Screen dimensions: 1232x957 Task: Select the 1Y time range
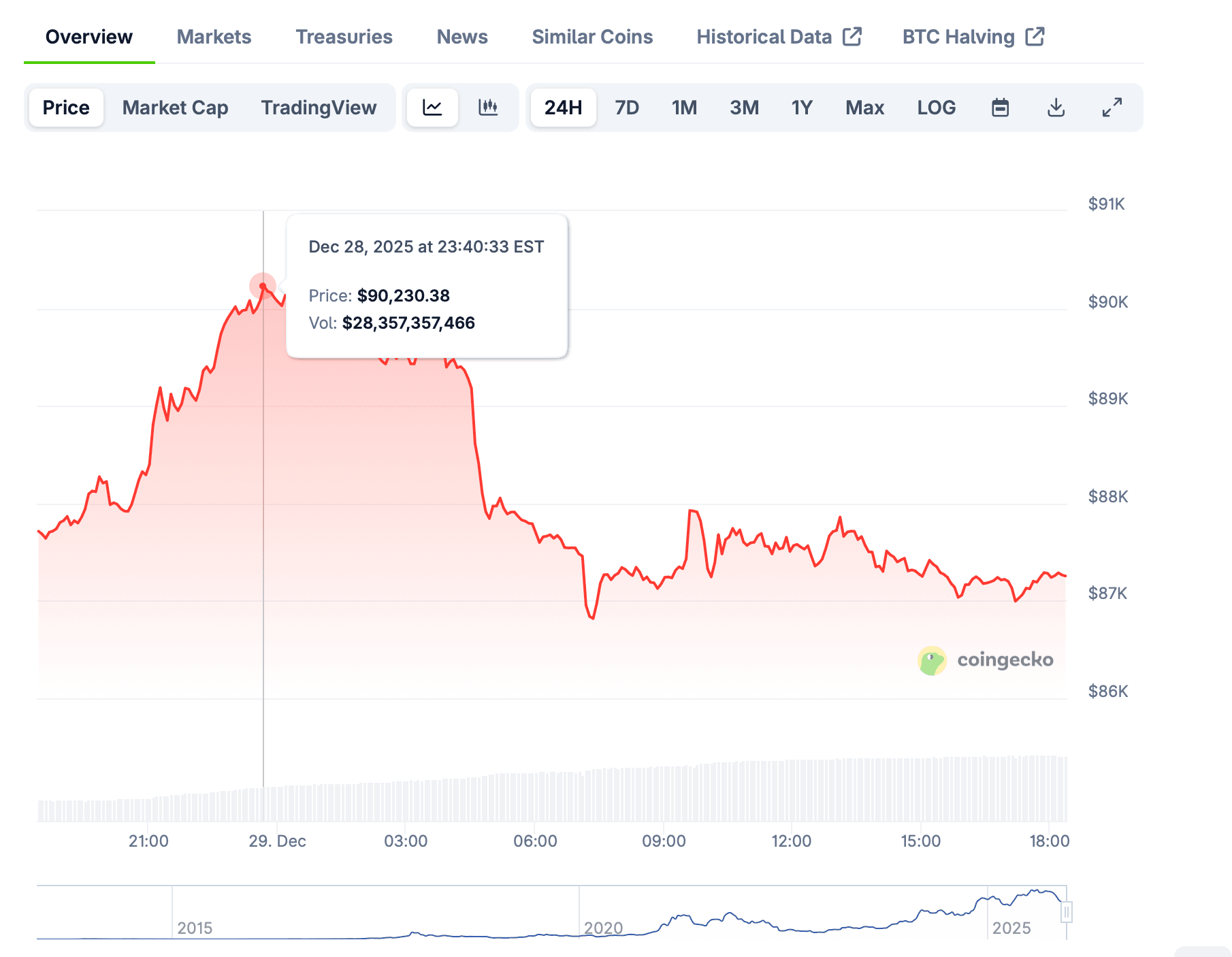802,108
